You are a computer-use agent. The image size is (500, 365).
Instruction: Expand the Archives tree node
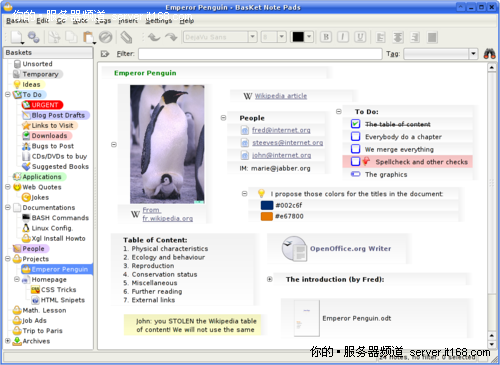coord(8,341)
